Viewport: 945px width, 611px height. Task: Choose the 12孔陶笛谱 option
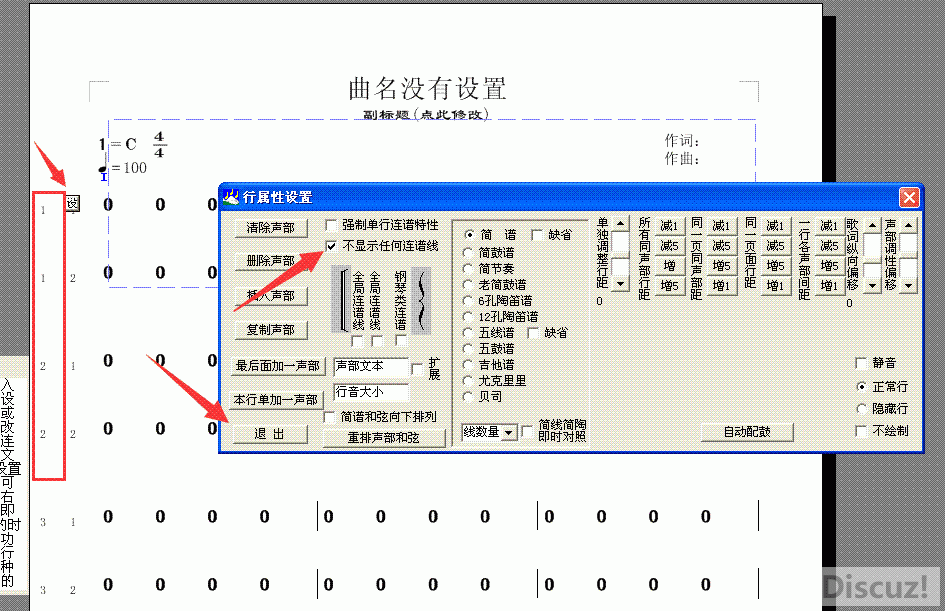click(468, 316)
